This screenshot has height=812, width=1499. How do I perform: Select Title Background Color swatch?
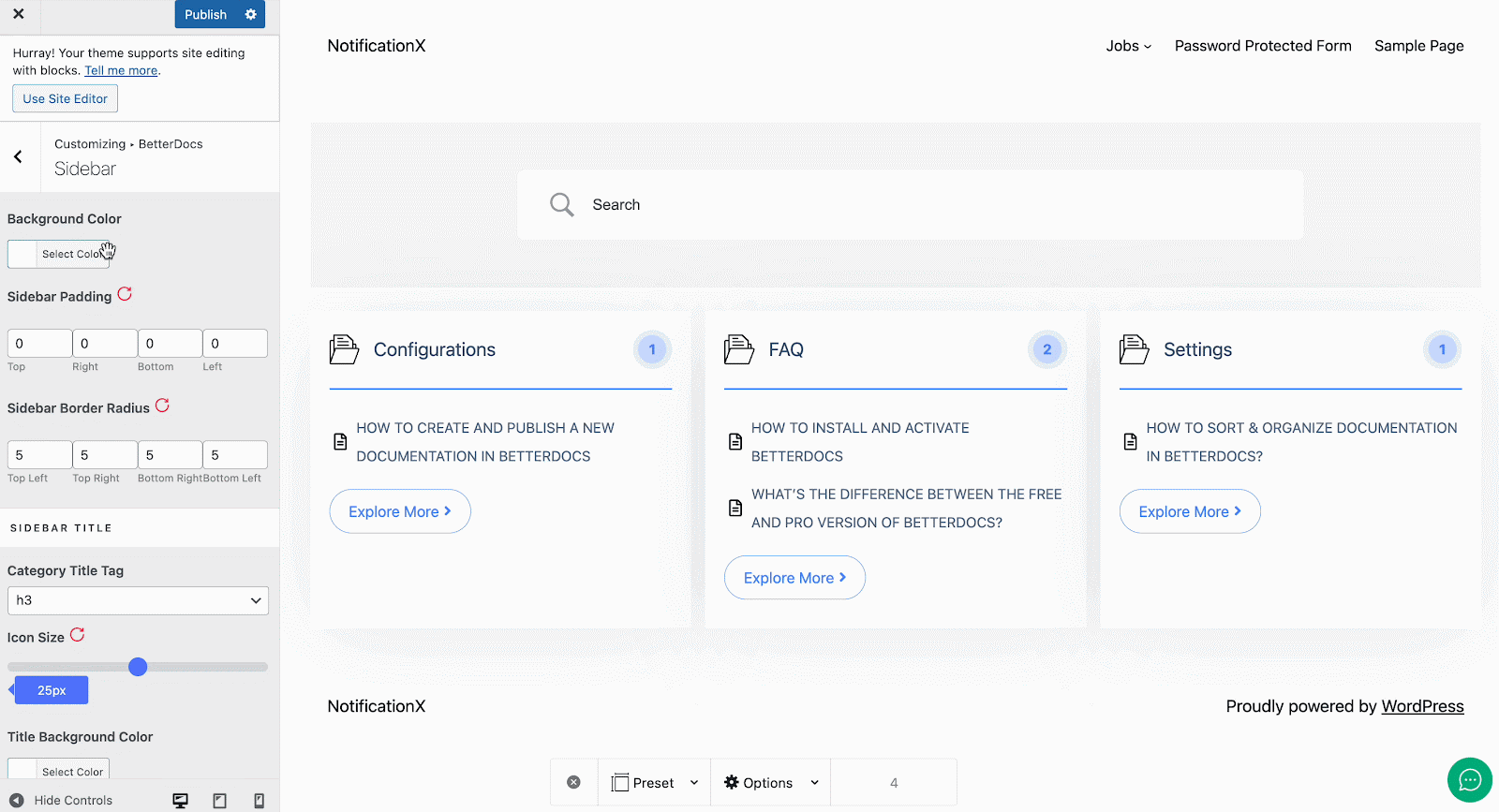58,769
